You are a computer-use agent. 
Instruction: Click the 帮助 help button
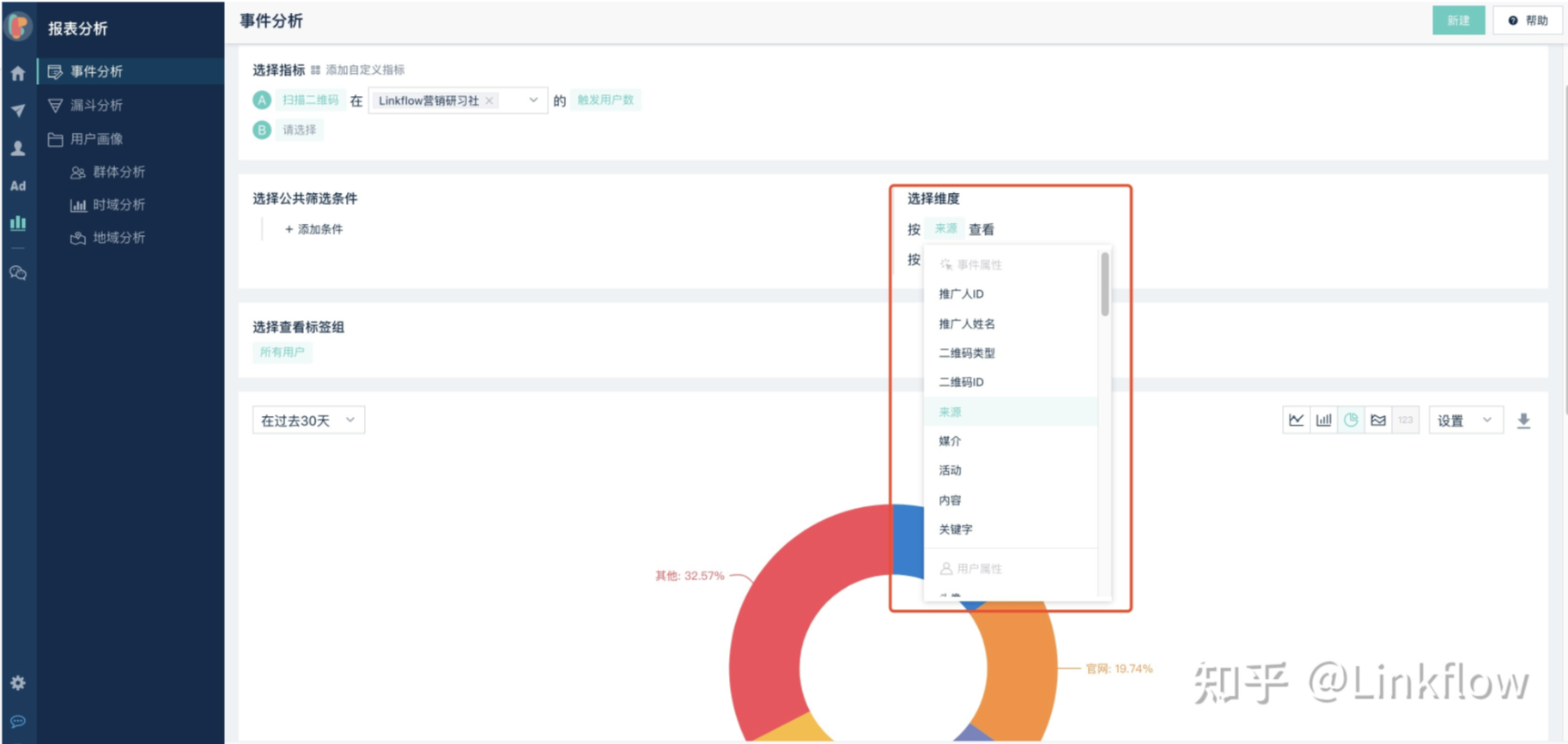pyautogui.click(x=1528, y=21)
